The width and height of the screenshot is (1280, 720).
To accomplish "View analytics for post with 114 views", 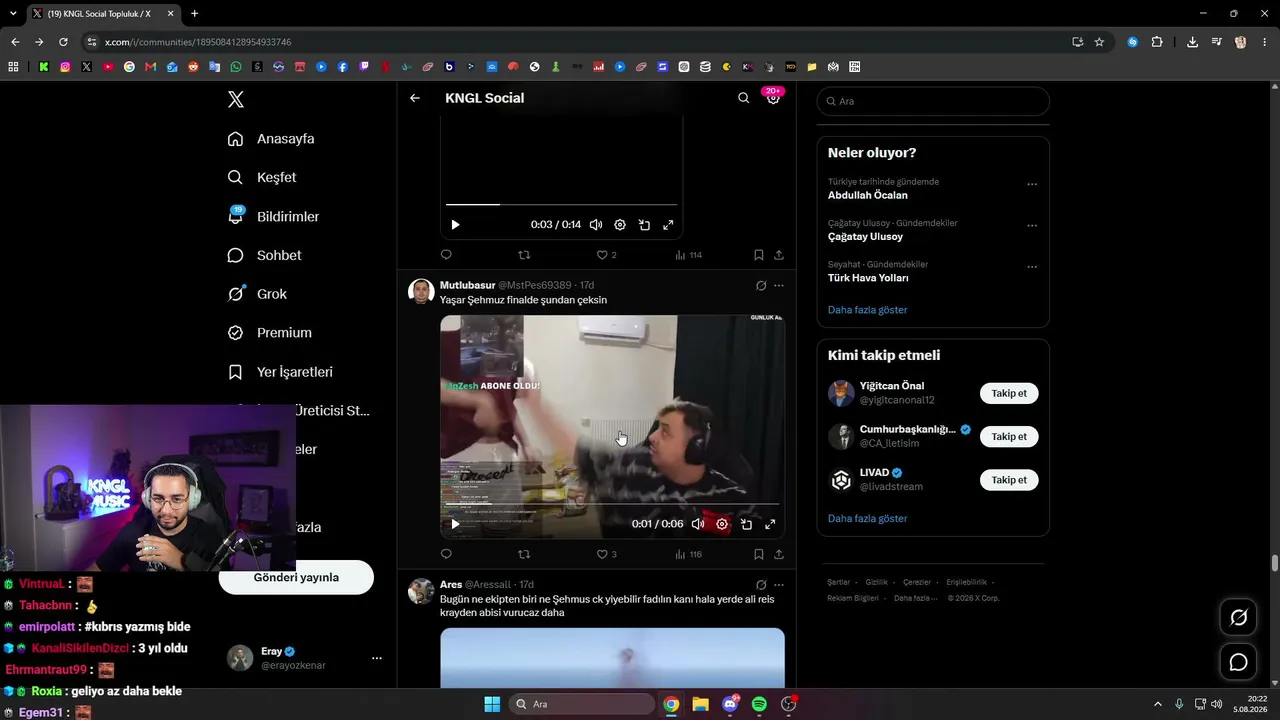I will pyautogui.click(x=688, y=255).
